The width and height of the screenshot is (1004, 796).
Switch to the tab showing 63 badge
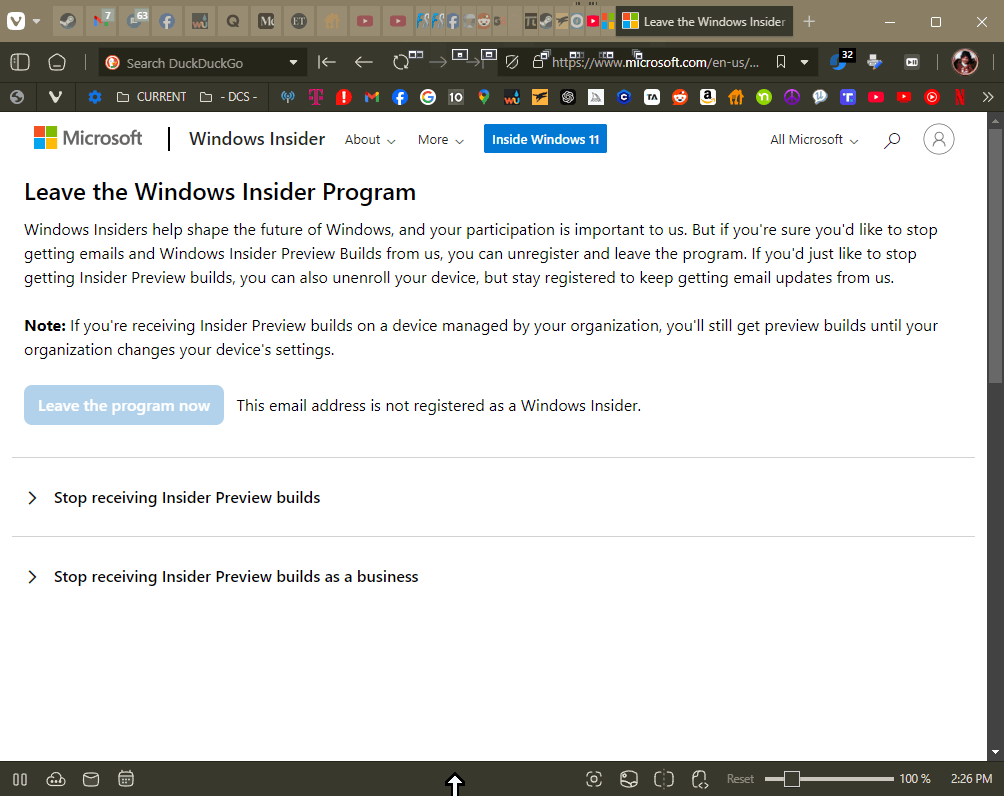tap(134, 21)
